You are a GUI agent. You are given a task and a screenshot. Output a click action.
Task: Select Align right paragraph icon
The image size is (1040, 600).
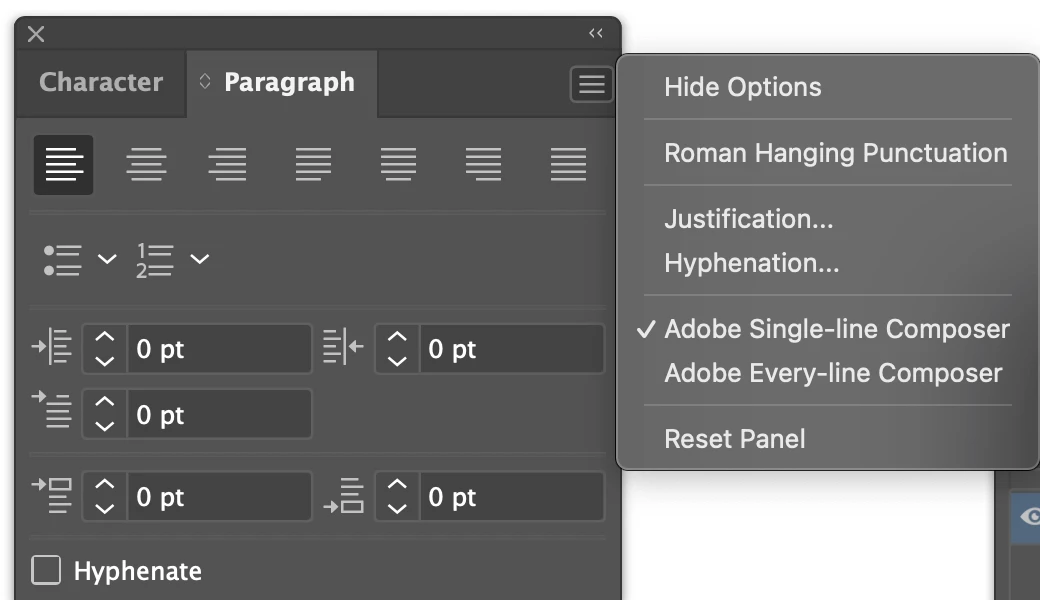click(228, 164)
